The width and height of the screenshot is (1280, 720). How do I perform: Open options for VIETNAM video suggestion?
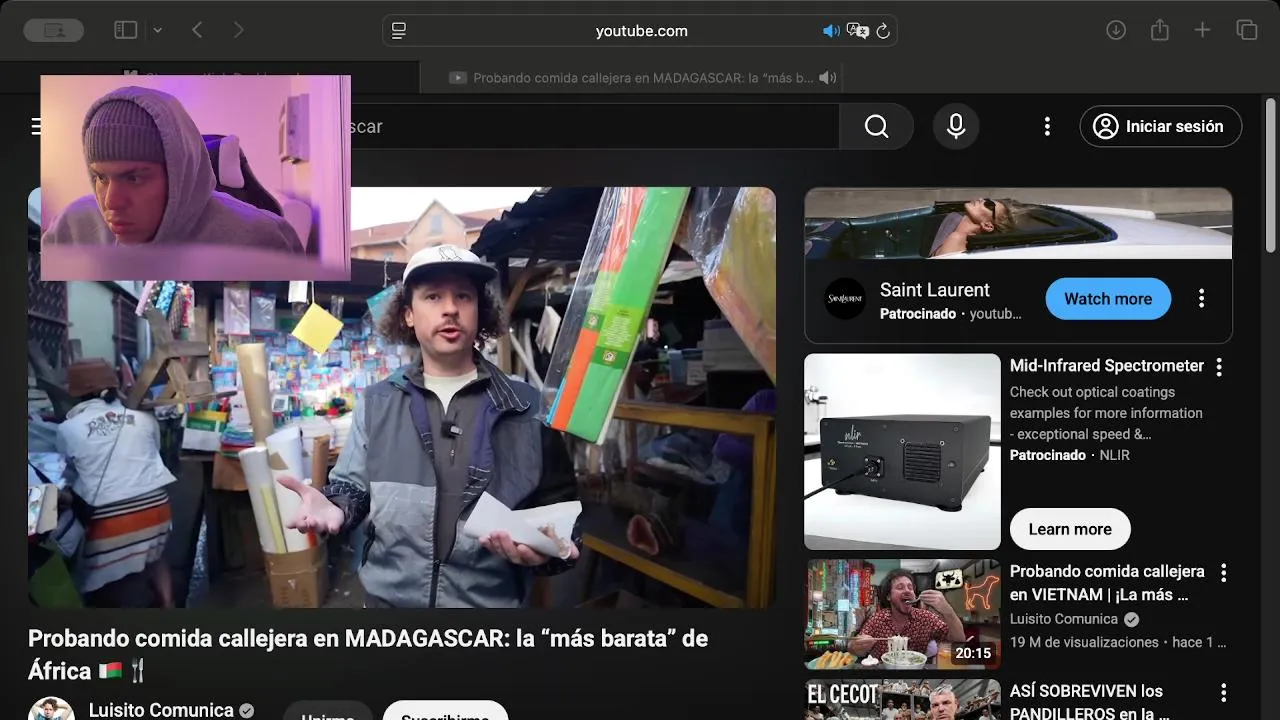[x=1223, y=572]
